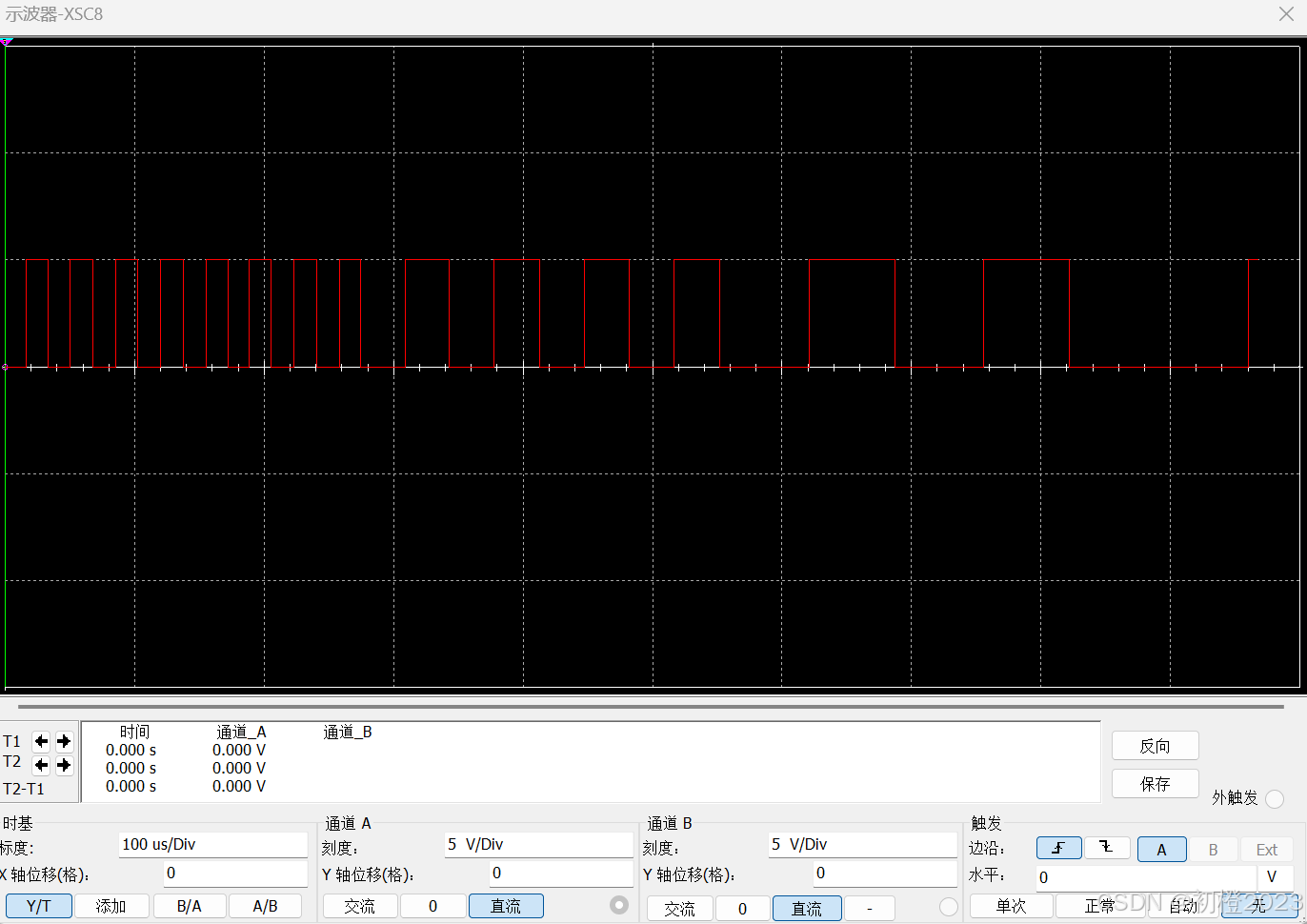This screenshot has height=924, width=1307.
Task: Select A/B display mode
Action: click(265, 906)
